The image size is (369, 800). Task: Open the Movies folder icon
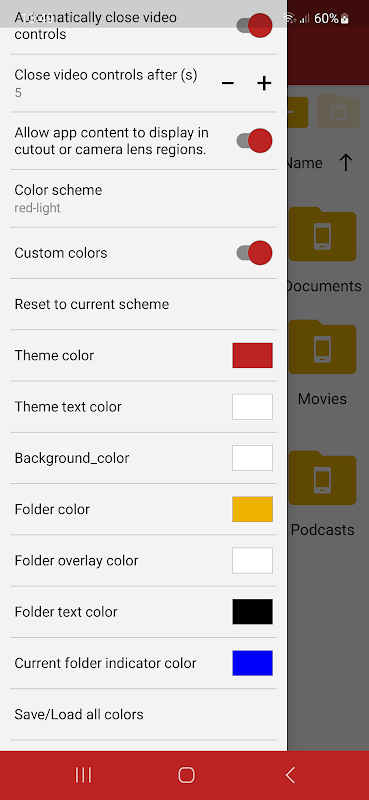click(x=323, y=347)
